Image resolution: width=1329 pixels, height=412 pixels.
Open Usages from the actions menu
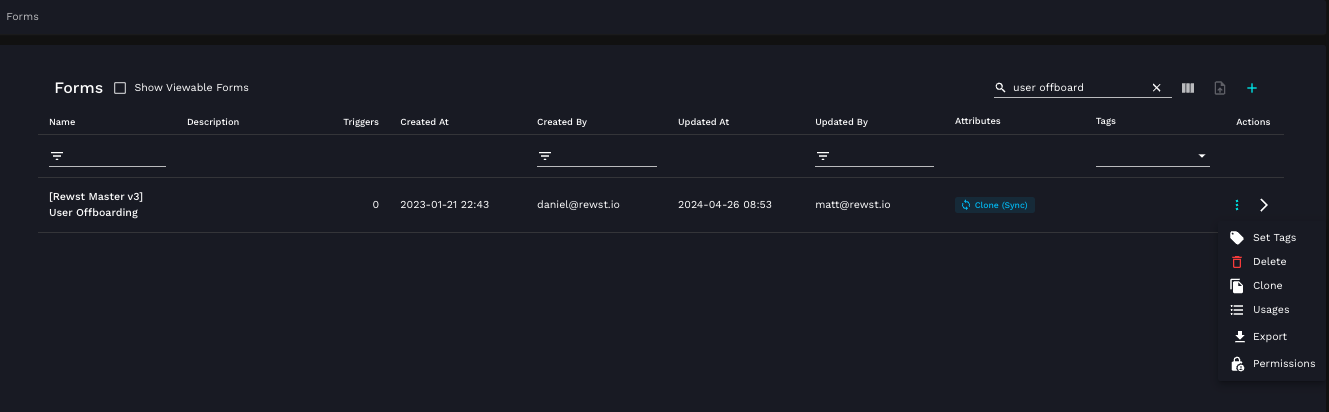(1270, 310)
